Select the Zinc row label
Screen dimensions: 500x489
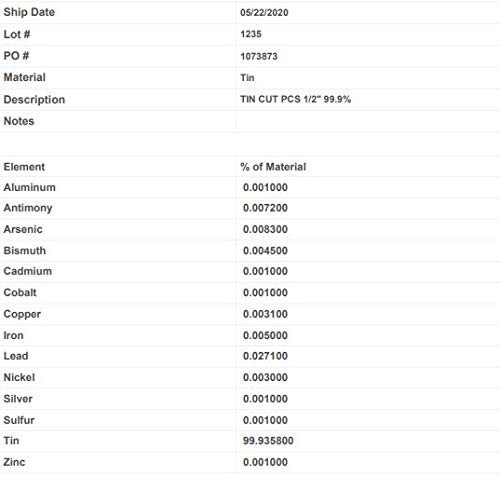pyautogui.click(x=14, y=462)
